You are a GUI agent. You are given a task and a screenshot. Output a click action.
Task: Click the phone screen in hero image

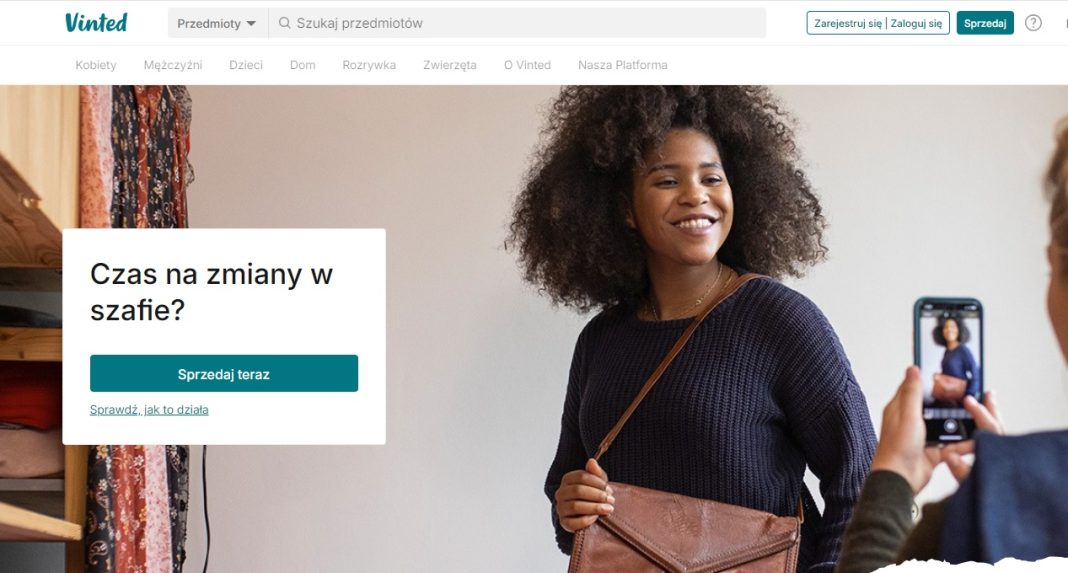(949, 369)
